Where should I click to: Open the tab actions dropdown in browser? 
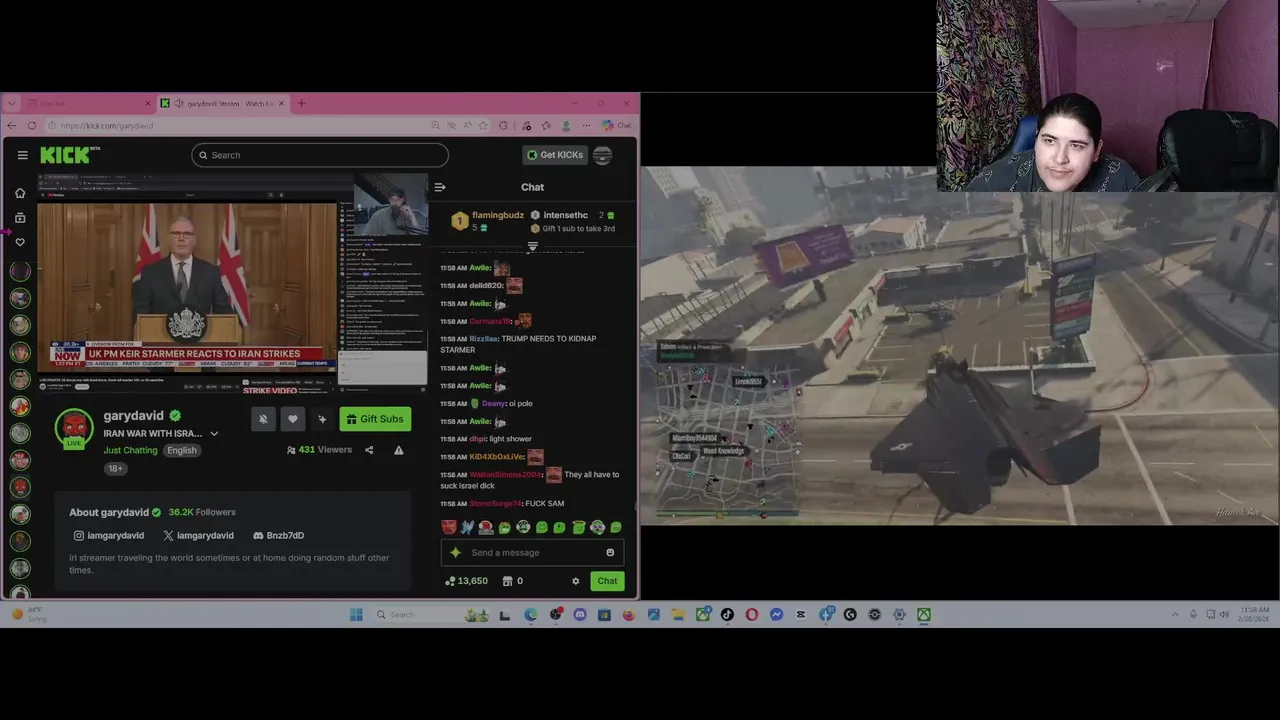click(10, 103)
